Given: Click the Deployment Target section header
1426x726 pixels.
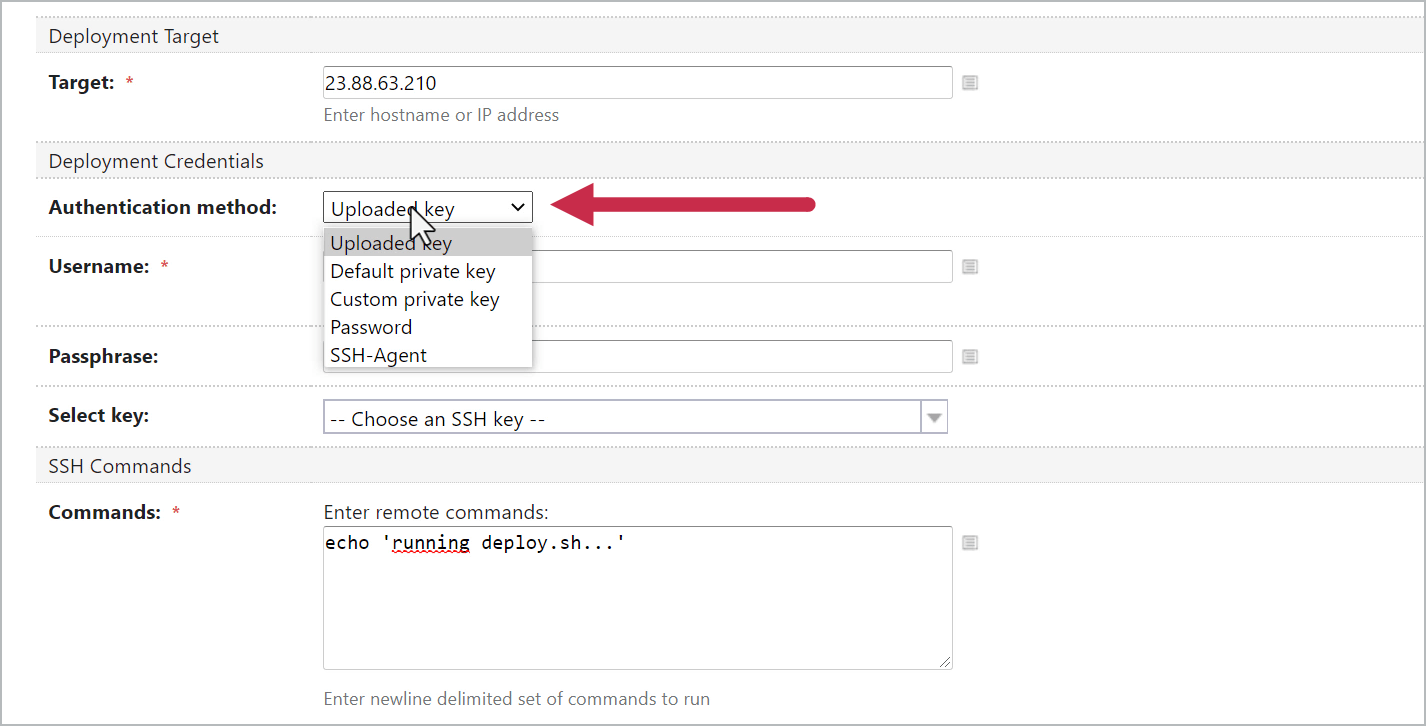Looking at the screenshot, I should click(133, 36).
